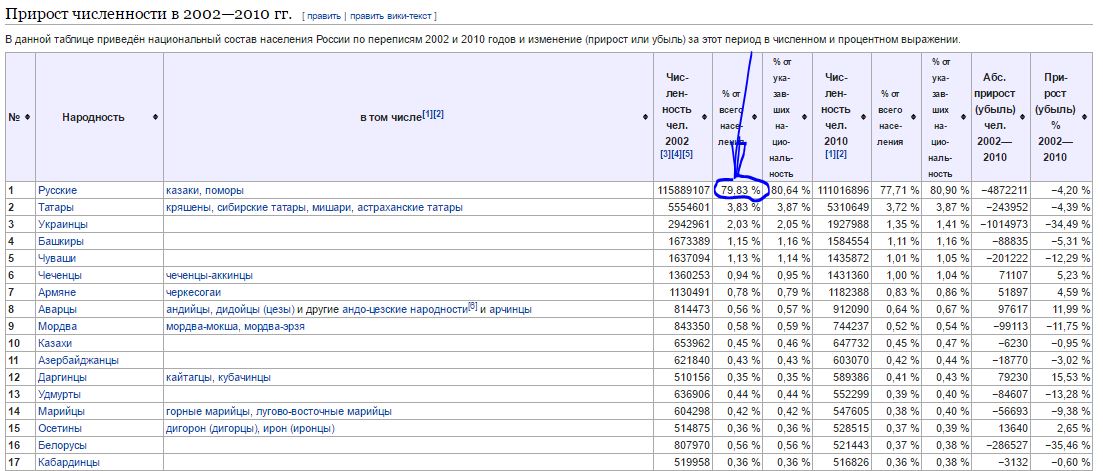Open the Украинцы article link
The width and height of the screenshot is (1103, 471).
(63, 224)
